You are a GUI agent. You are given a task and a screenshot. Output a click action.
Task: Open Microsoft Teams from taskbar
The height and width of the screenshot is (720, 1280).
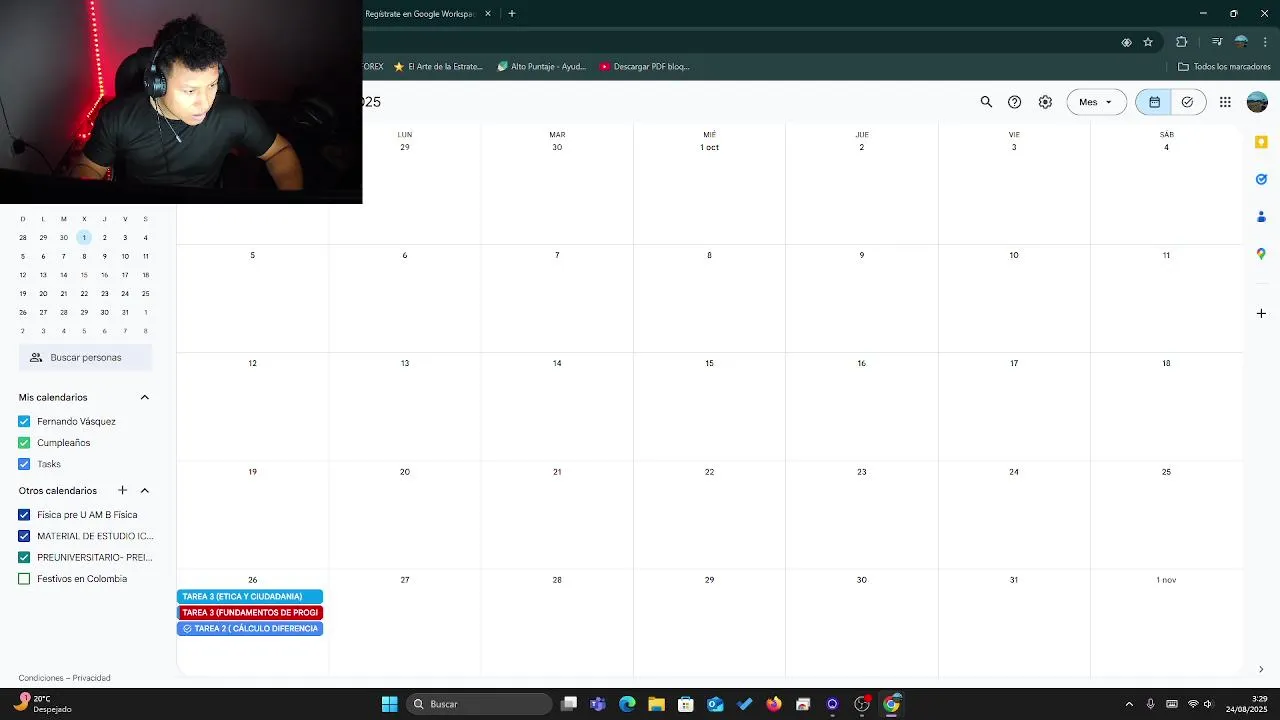pos(598,704)
